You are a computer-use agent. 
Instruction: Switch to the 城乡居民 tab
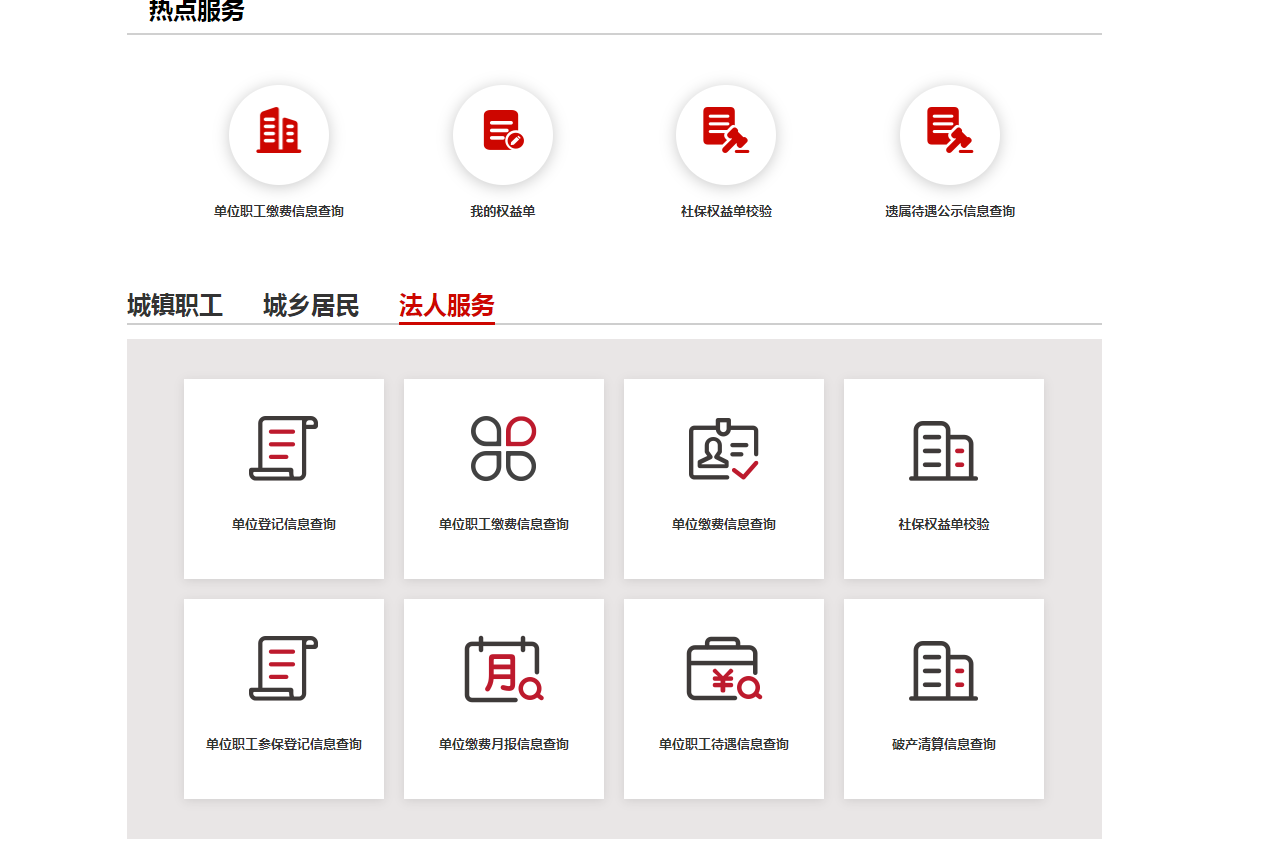coord(311,305)
